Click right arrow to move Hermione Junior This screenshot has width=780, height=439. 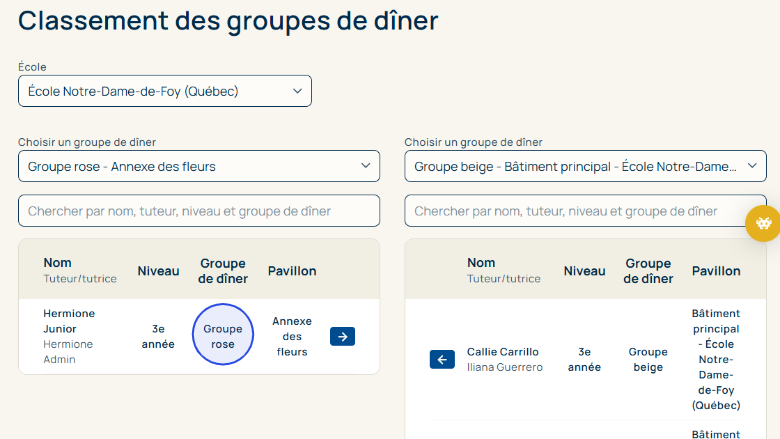342,337
